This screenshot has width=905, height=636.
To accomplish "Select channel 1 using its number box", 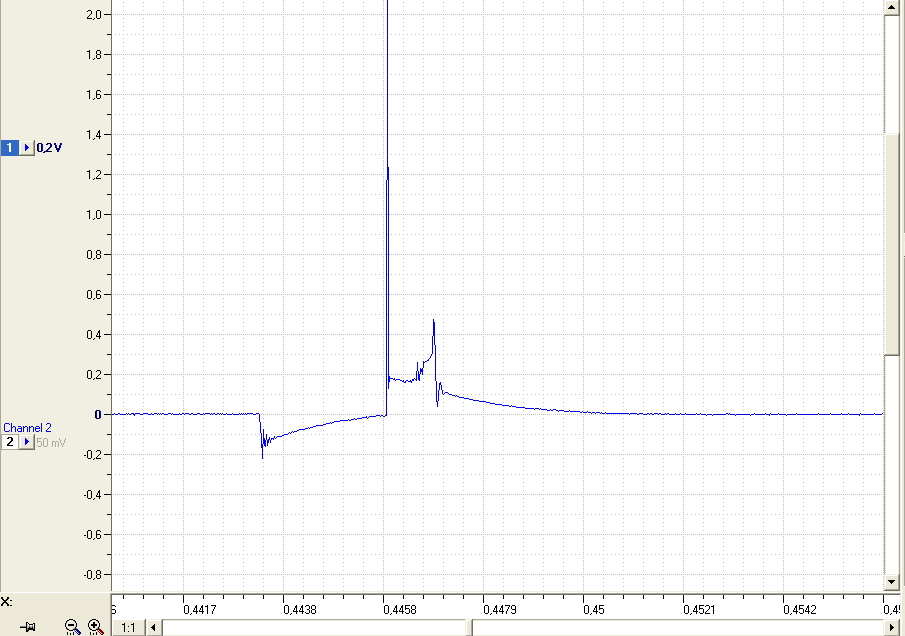I will [x=9, y=148].
